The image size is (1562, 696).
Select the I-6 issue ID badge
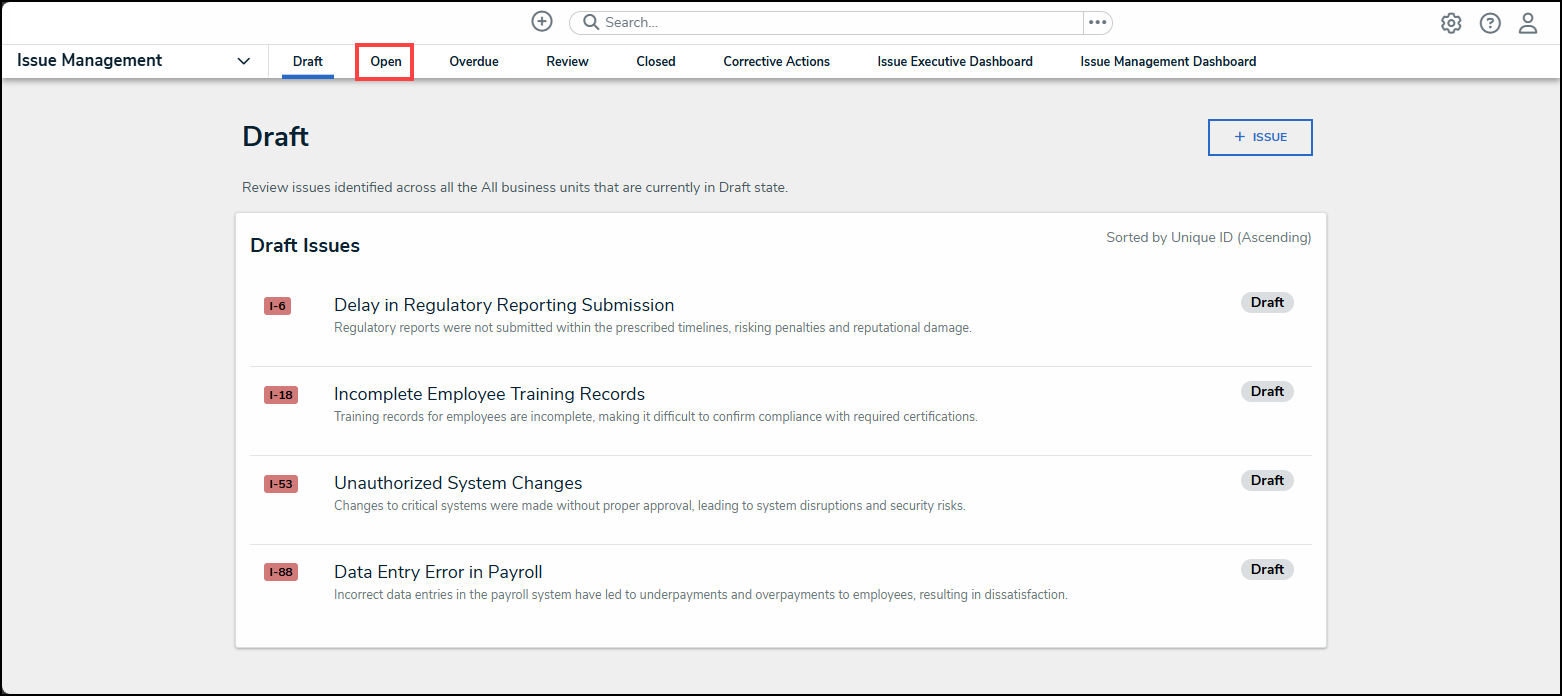pyautogui.click(x=277, y=306)
